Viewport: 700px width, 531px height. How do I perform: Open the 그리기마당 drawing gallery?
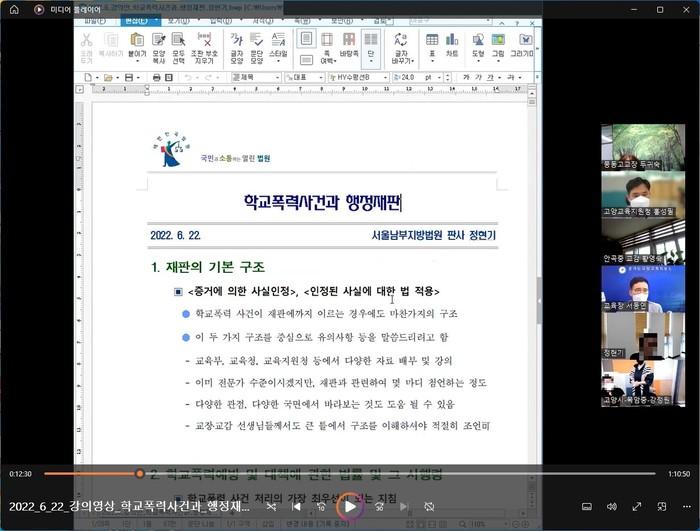522,45
